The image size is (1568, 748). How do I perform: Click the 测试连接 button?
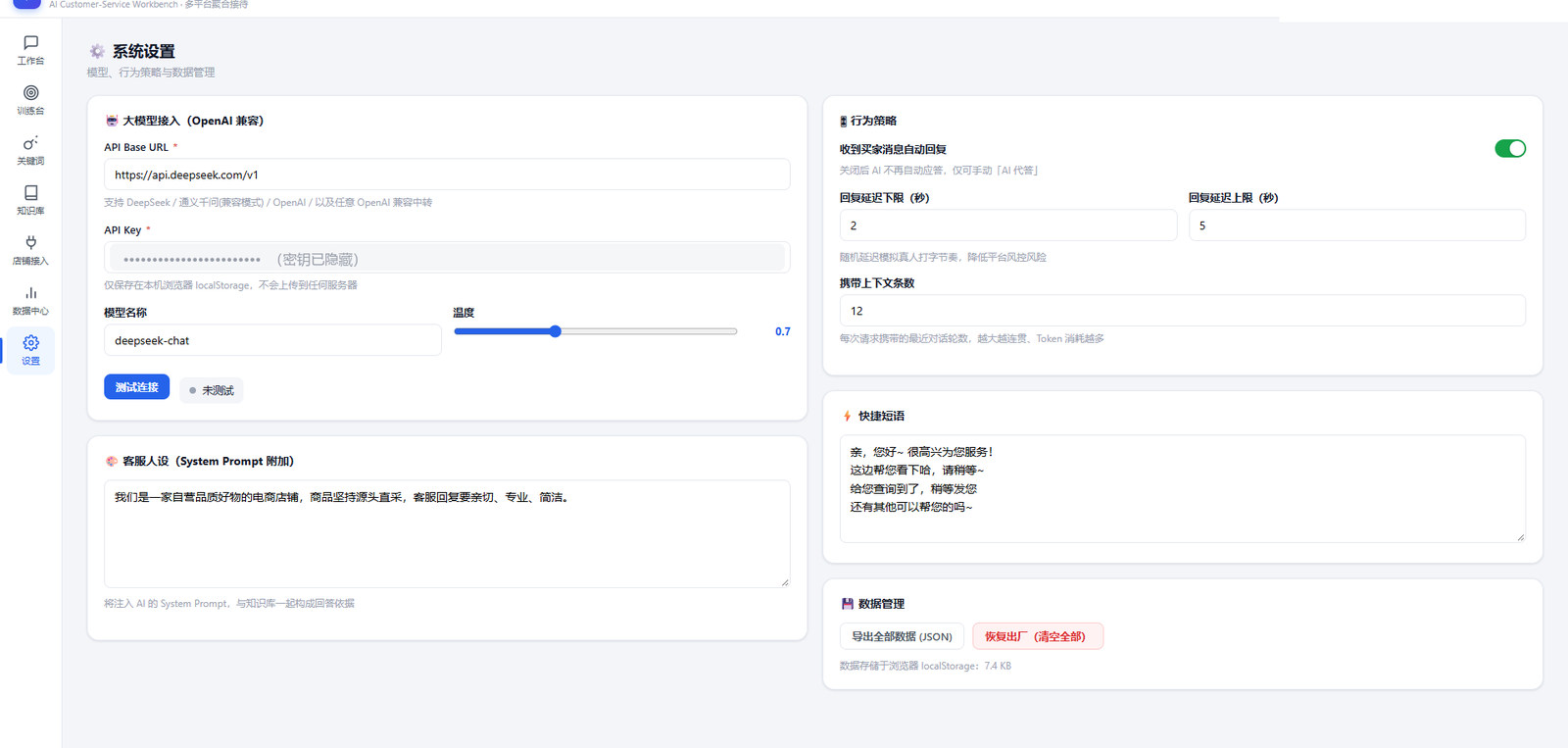[137, 387]
